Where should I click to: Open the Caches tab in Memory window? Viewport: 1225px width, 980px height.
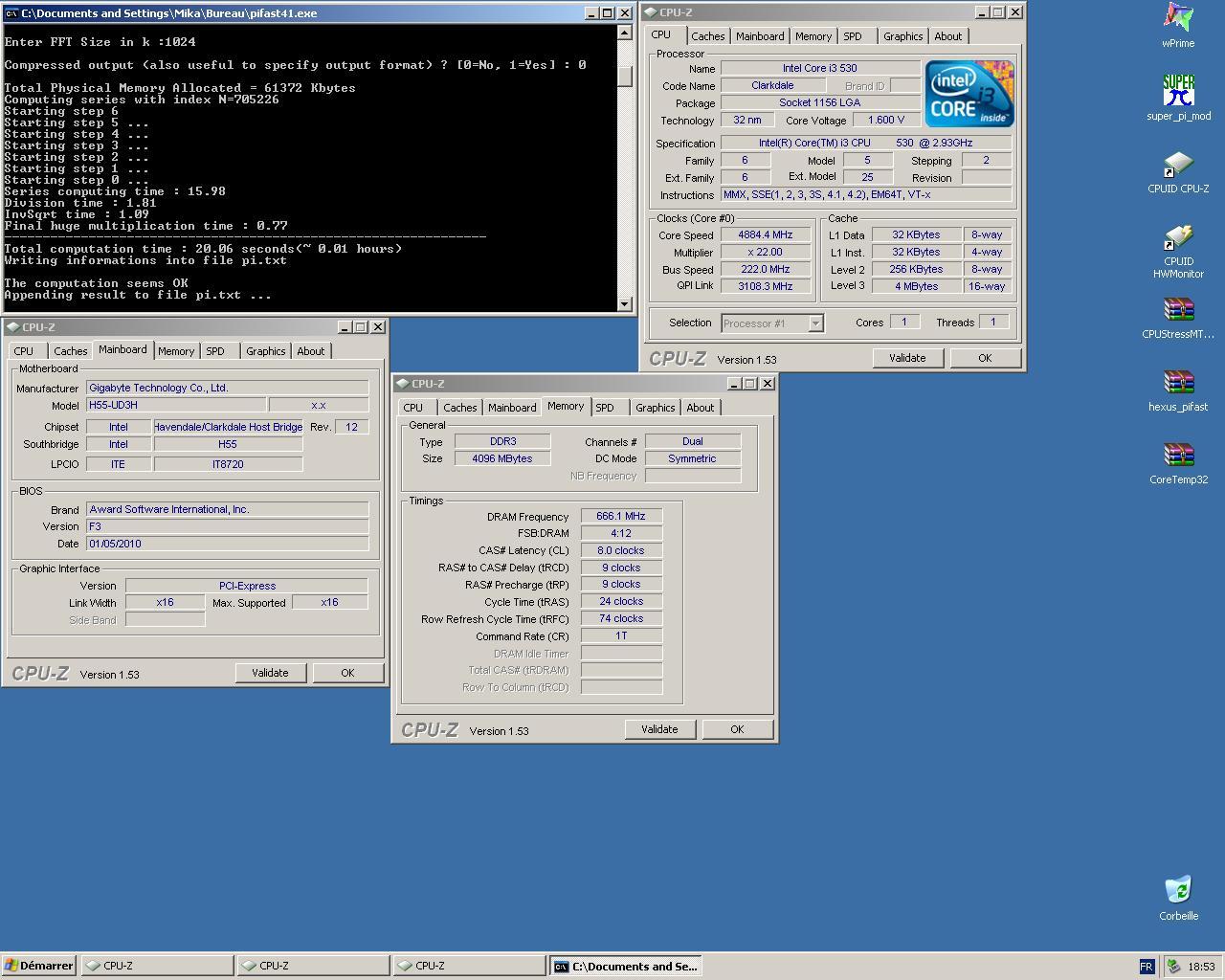pos(460,408)
